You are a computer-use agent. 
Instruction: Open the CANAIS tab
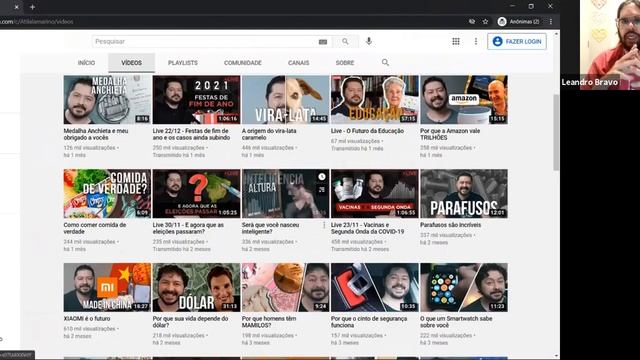point(298,63)
